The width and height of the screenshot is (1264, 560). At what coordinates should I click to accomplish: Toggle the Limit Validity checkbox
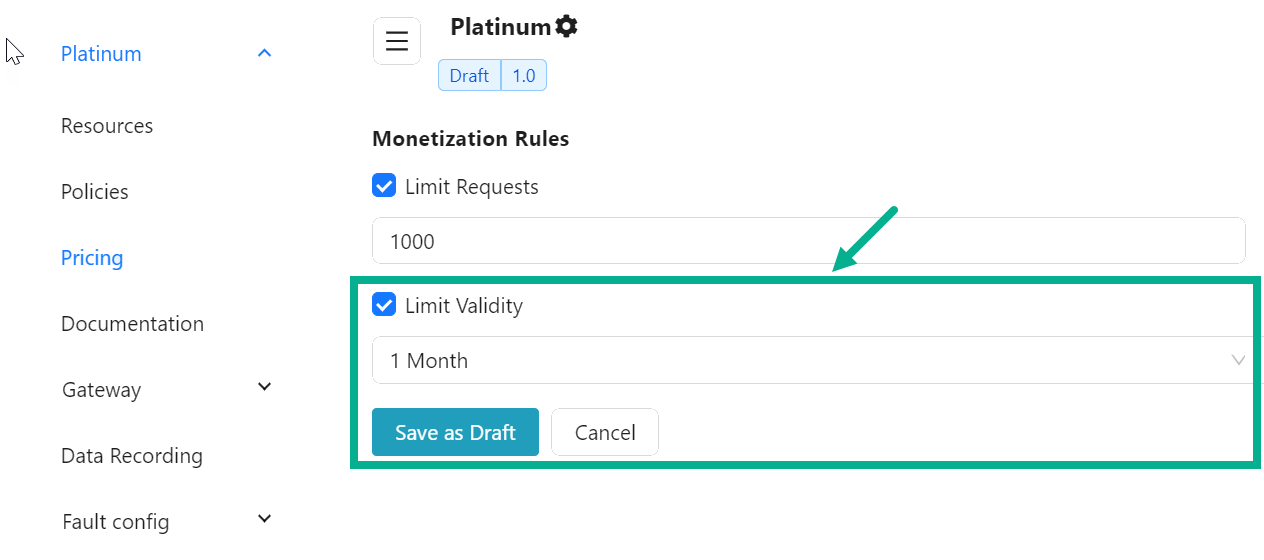click(384, 305)
